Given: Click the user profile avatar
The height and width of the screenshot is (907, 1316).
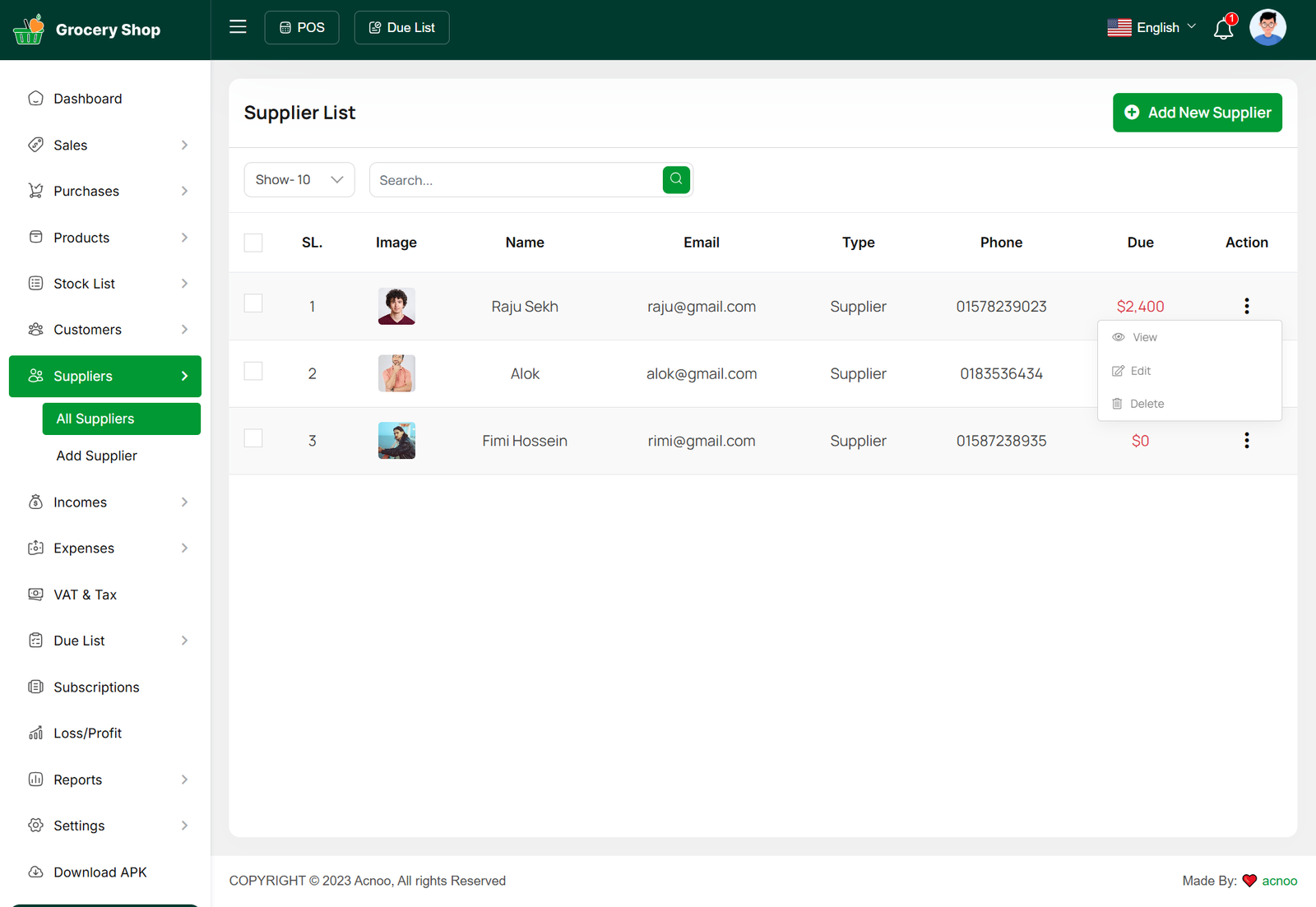Looking at the screenshot, I should (1267, 28).
